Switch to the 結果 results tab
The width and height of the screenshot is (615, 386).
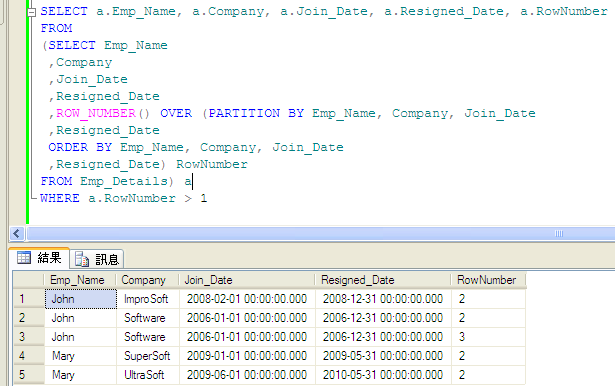[x=39, y=258]
